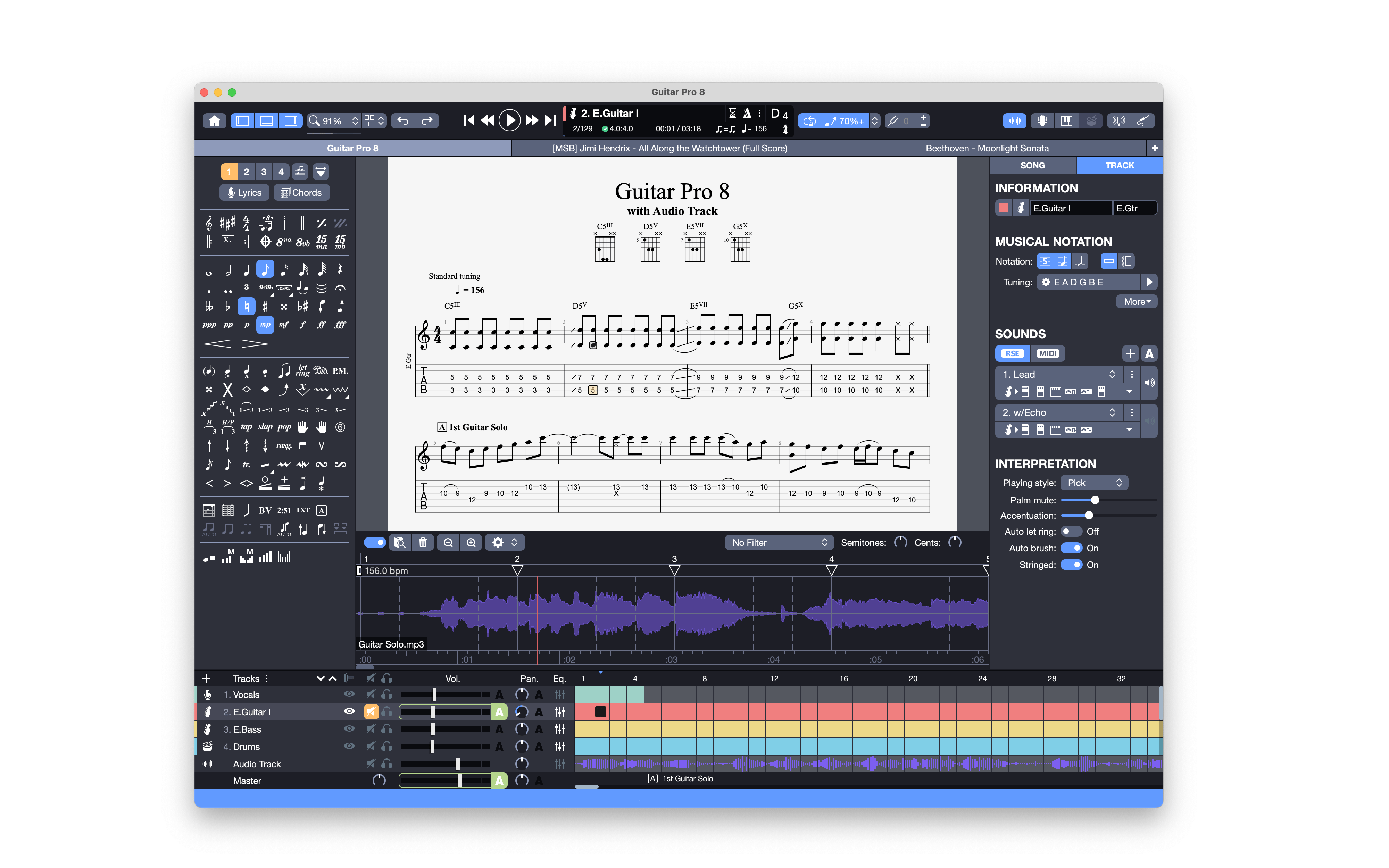The height and width of the screenshot is (868, 1389).
Task: Select RSE sound mode
Action: pyautogui.click(x=1013, y=354)
